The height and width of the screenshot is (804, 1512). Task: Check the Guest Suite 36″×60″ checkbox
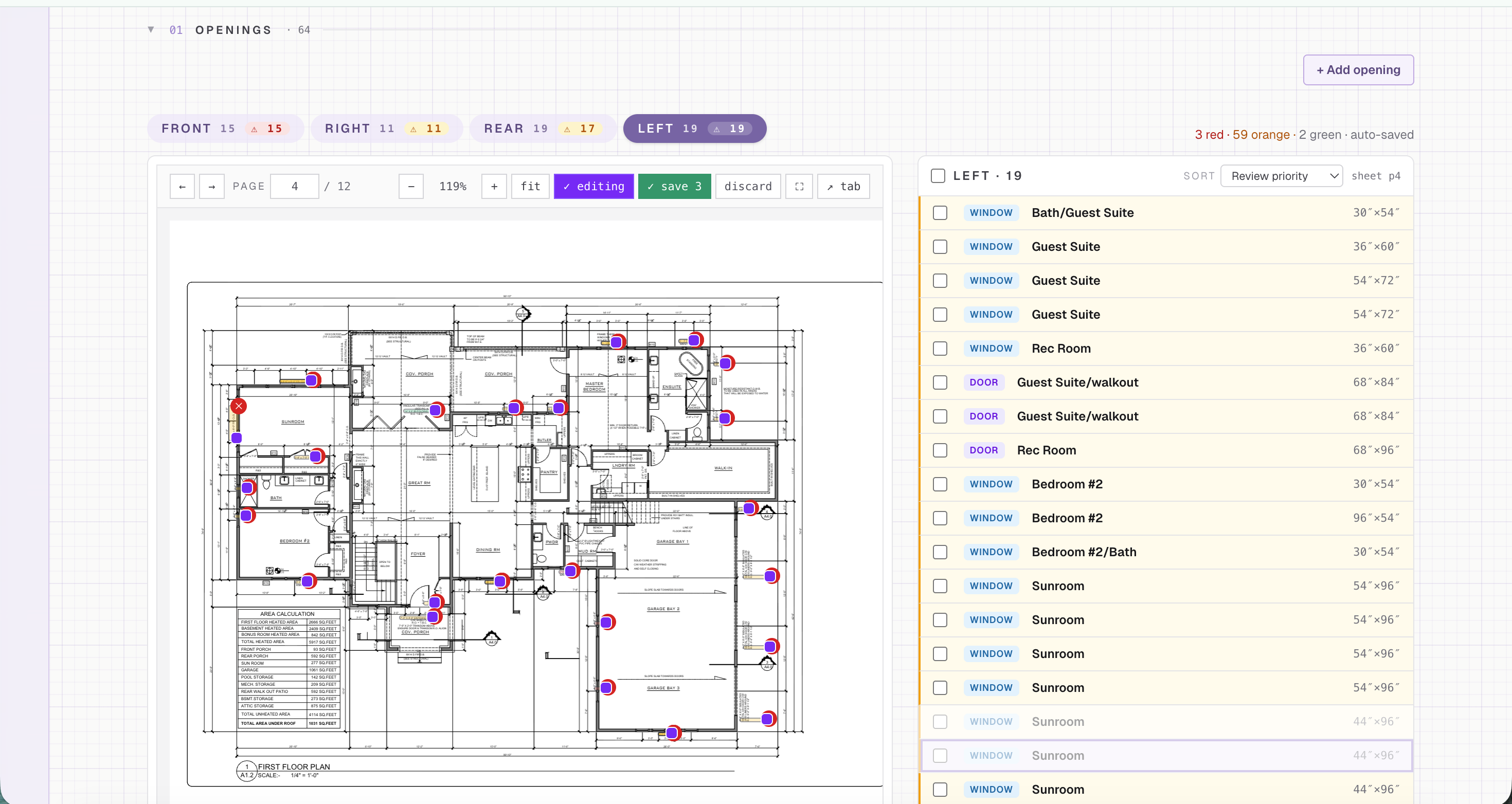point(940,247)
